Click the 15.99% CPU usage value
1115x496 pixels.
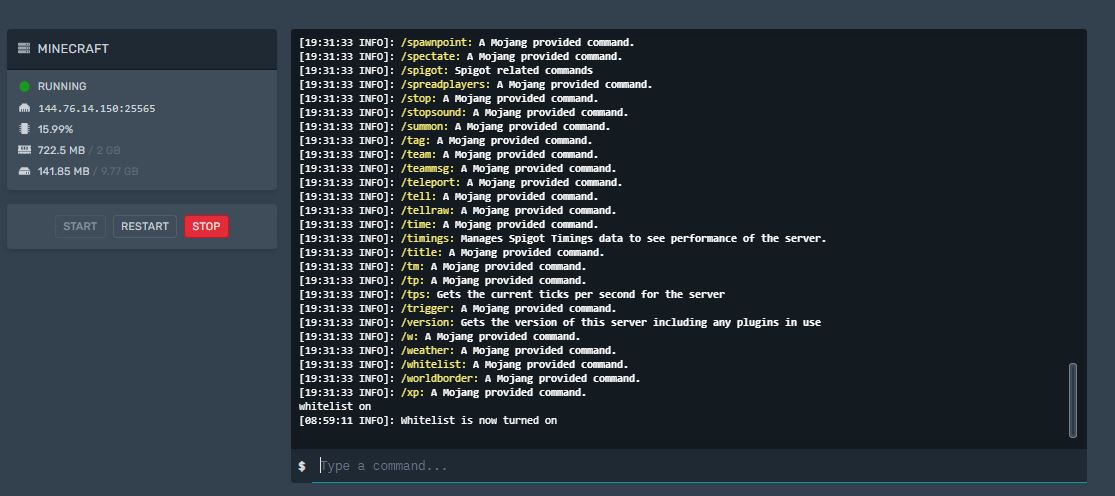[55, 129]
